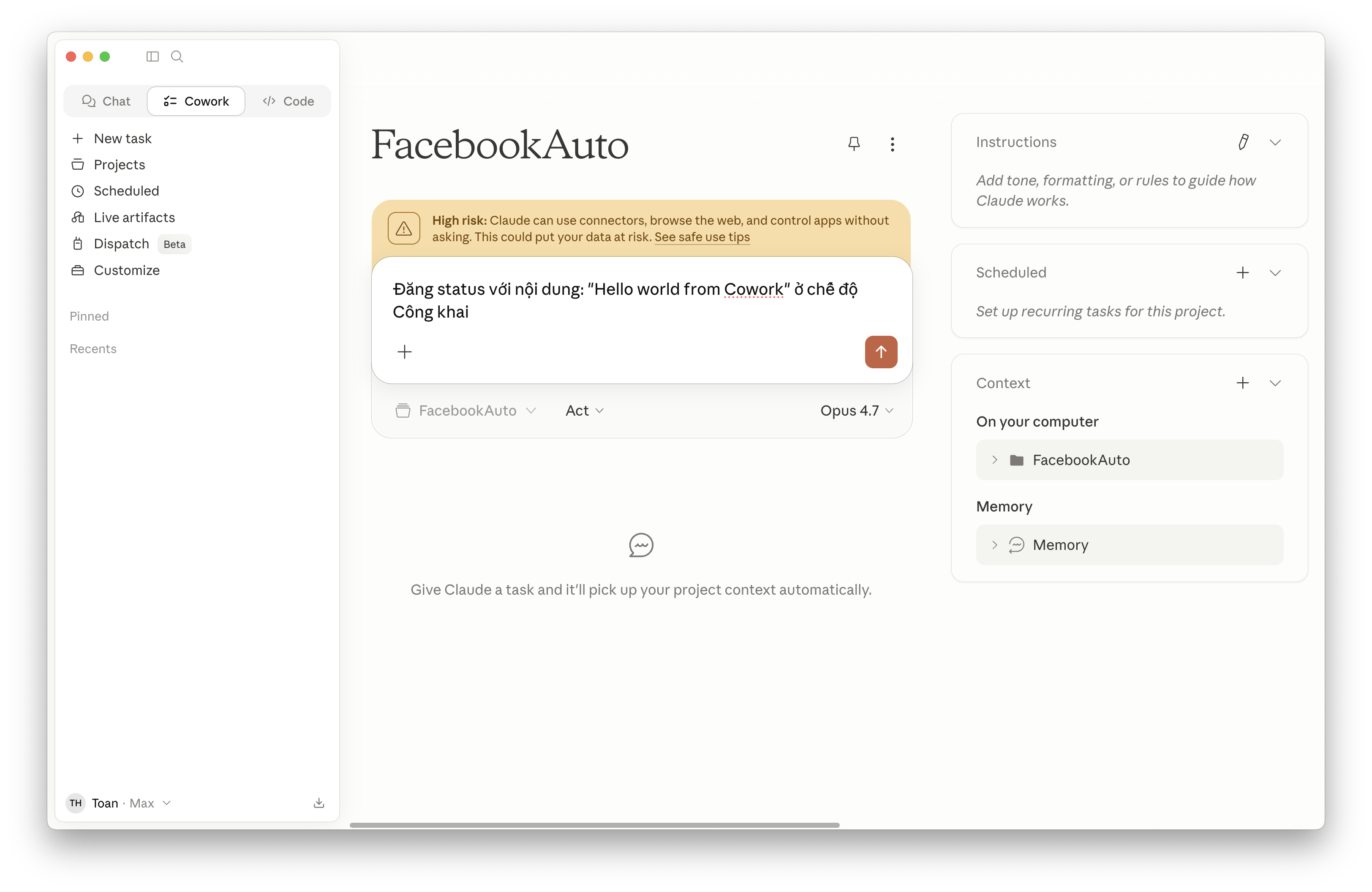
Task: Click the Instructions placeholder text
Action: pos(1116,191)
